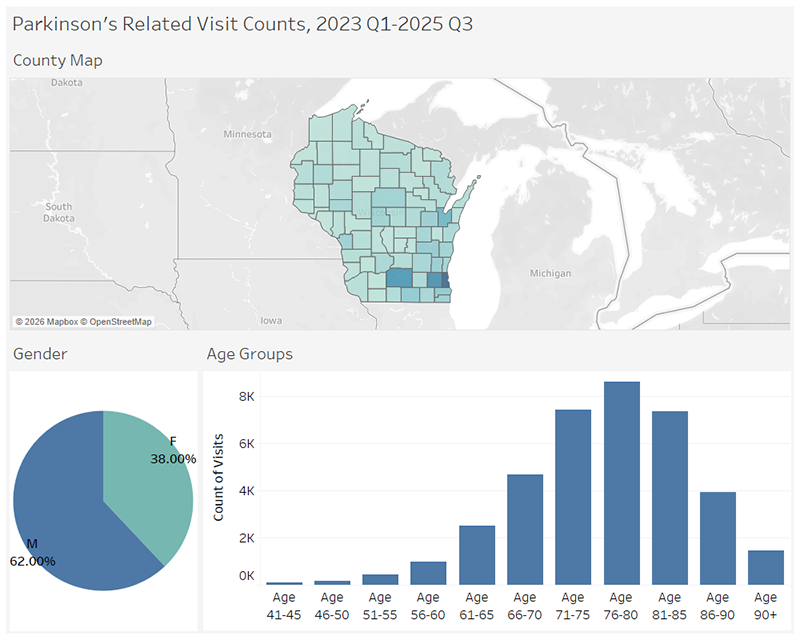The width and height of the screenshot is (800, 640).
Task: Click the Gender chart header
Action: click(39, 354)
